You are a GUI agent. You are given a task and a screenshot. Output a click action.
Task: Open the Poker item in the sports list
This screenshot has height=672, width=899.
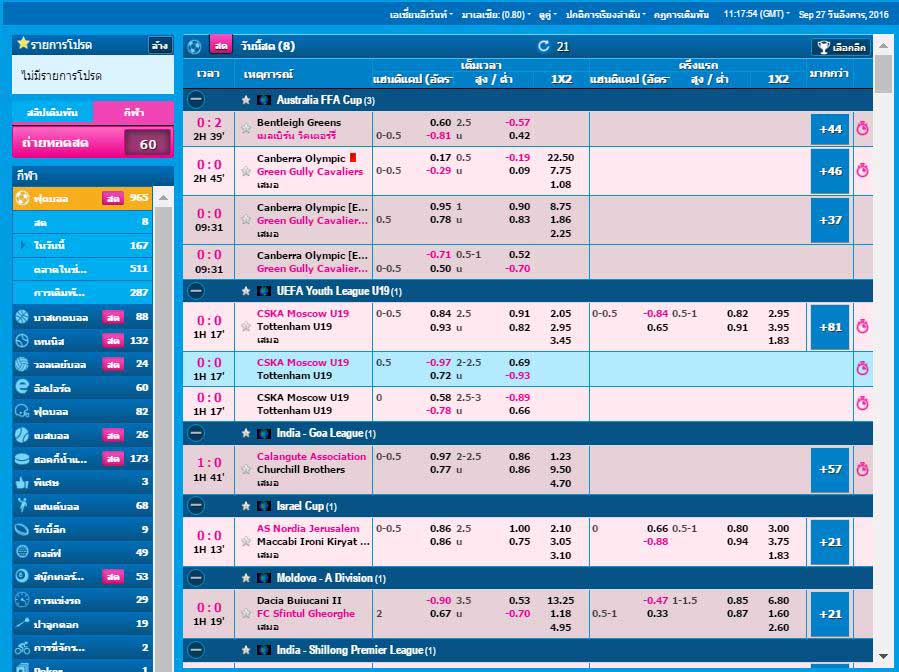pos(83,667)
